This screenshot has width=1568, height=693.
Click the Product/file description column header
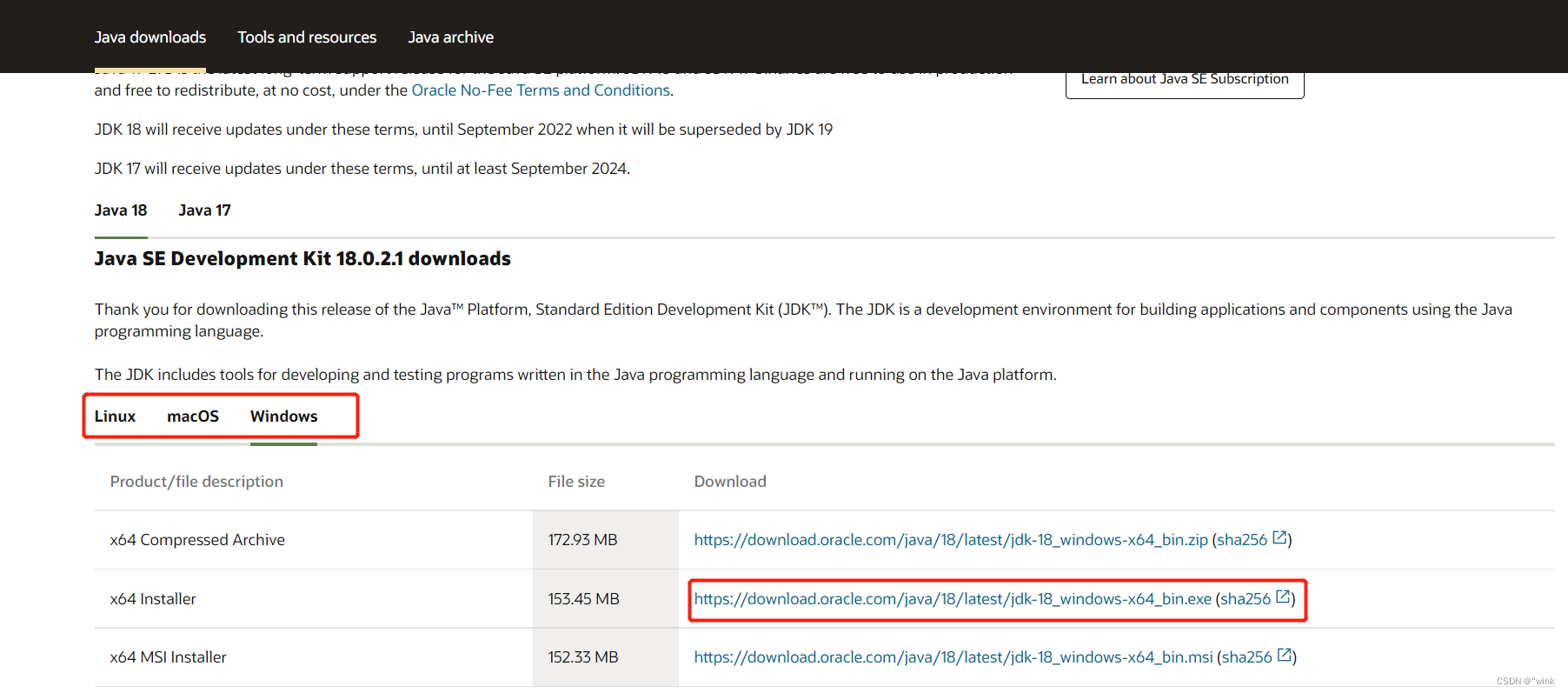point(196,482)
